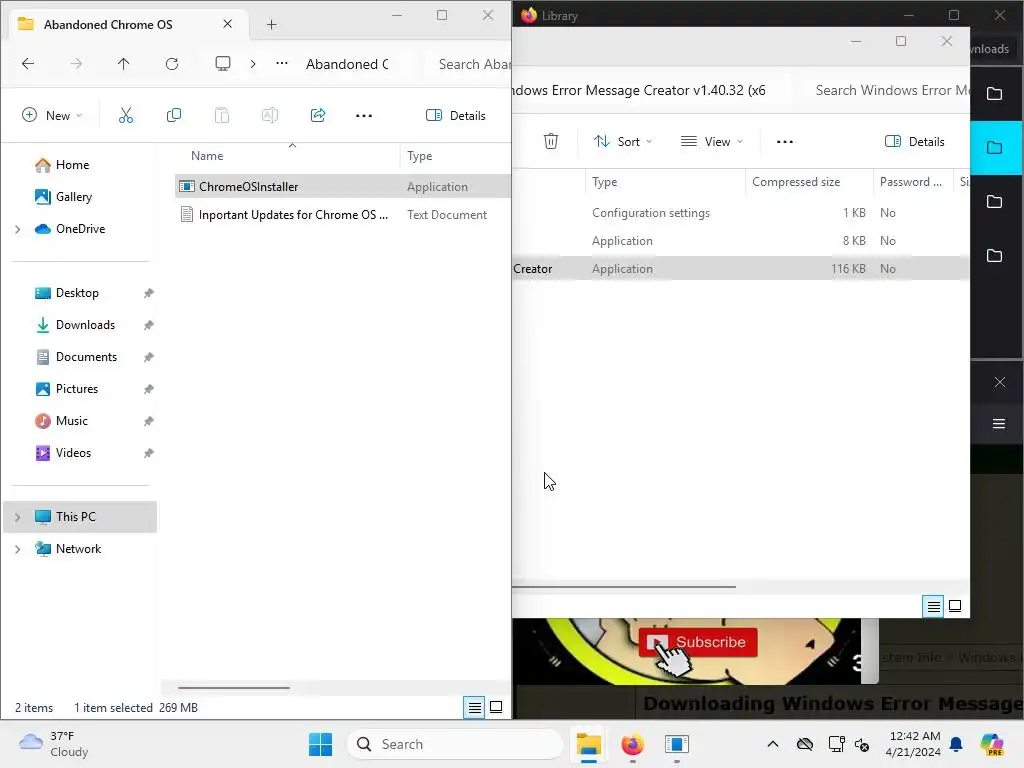Click the horizontal scrollbar in Error Message Creator window
The height and width of the screenshot is (768, 1024).
point(624,586)
